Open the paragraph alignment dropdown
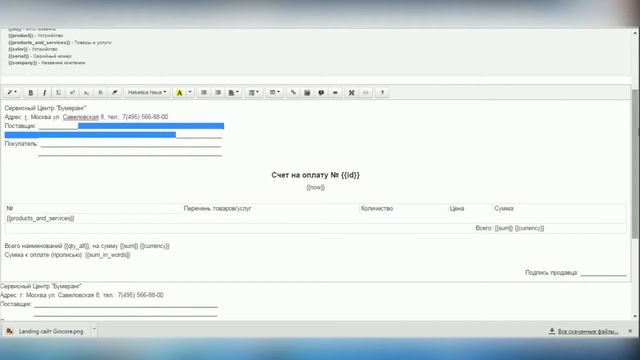 (x=233, y=93)
